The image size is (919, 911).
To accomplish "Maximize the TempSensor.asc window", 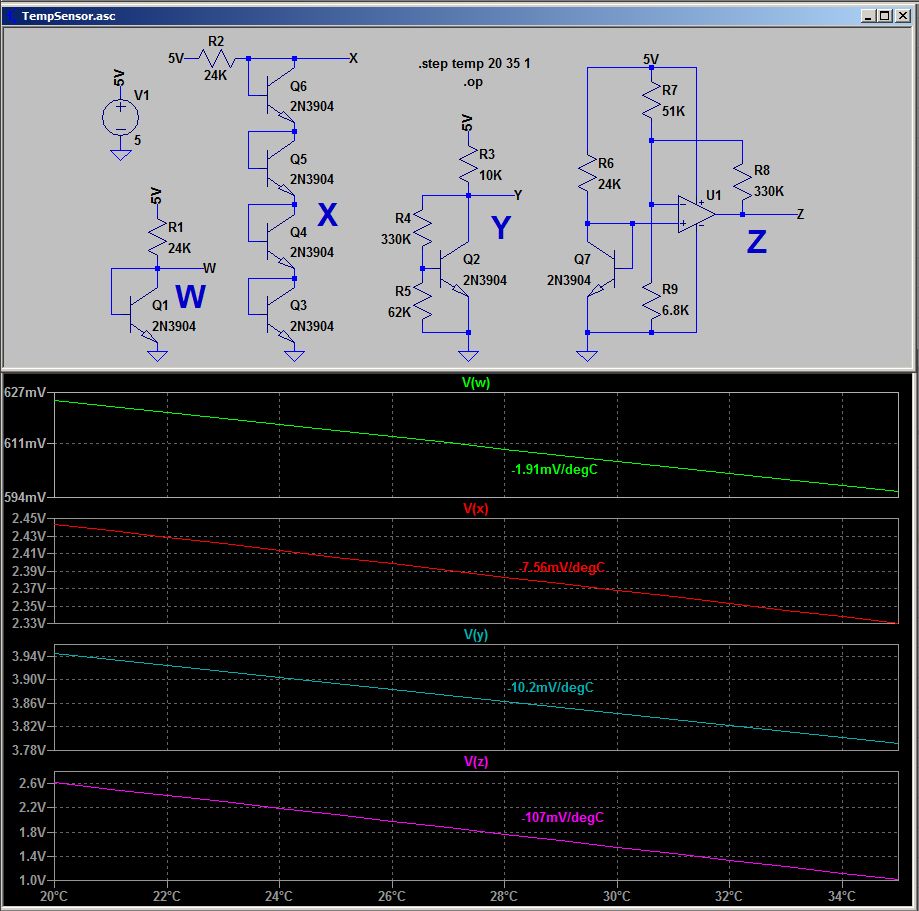I will (x=885, y=16).
